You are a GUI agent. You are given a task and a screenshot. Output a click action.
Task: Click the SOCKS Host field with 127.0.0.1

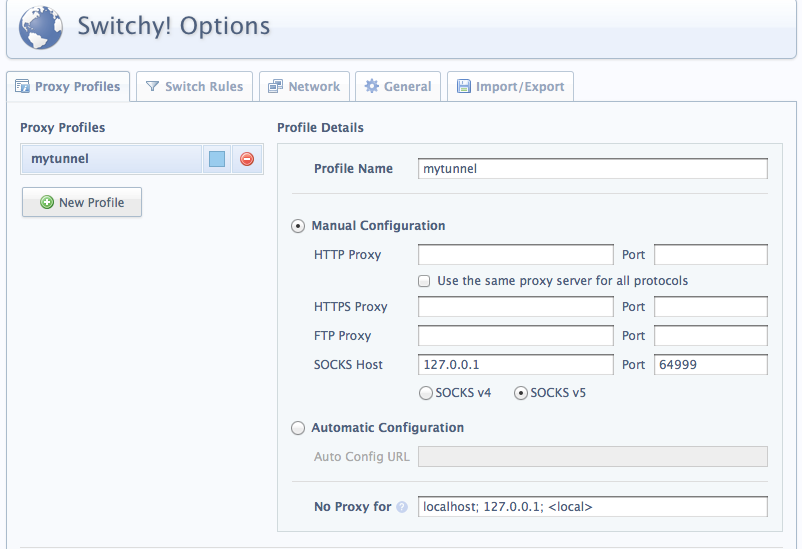(x=516, y=365)
